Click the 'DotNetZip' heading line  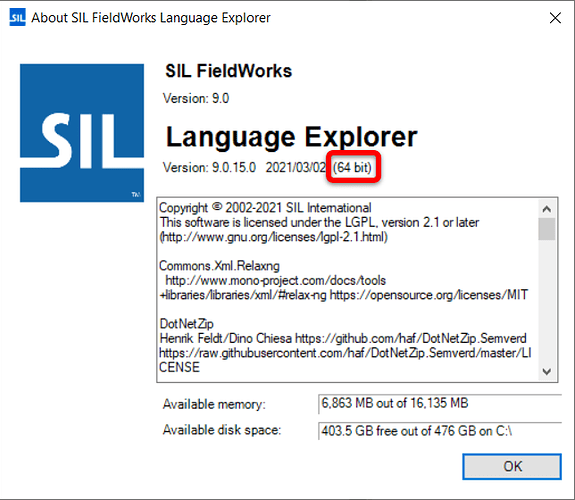(x=186, y=324)
